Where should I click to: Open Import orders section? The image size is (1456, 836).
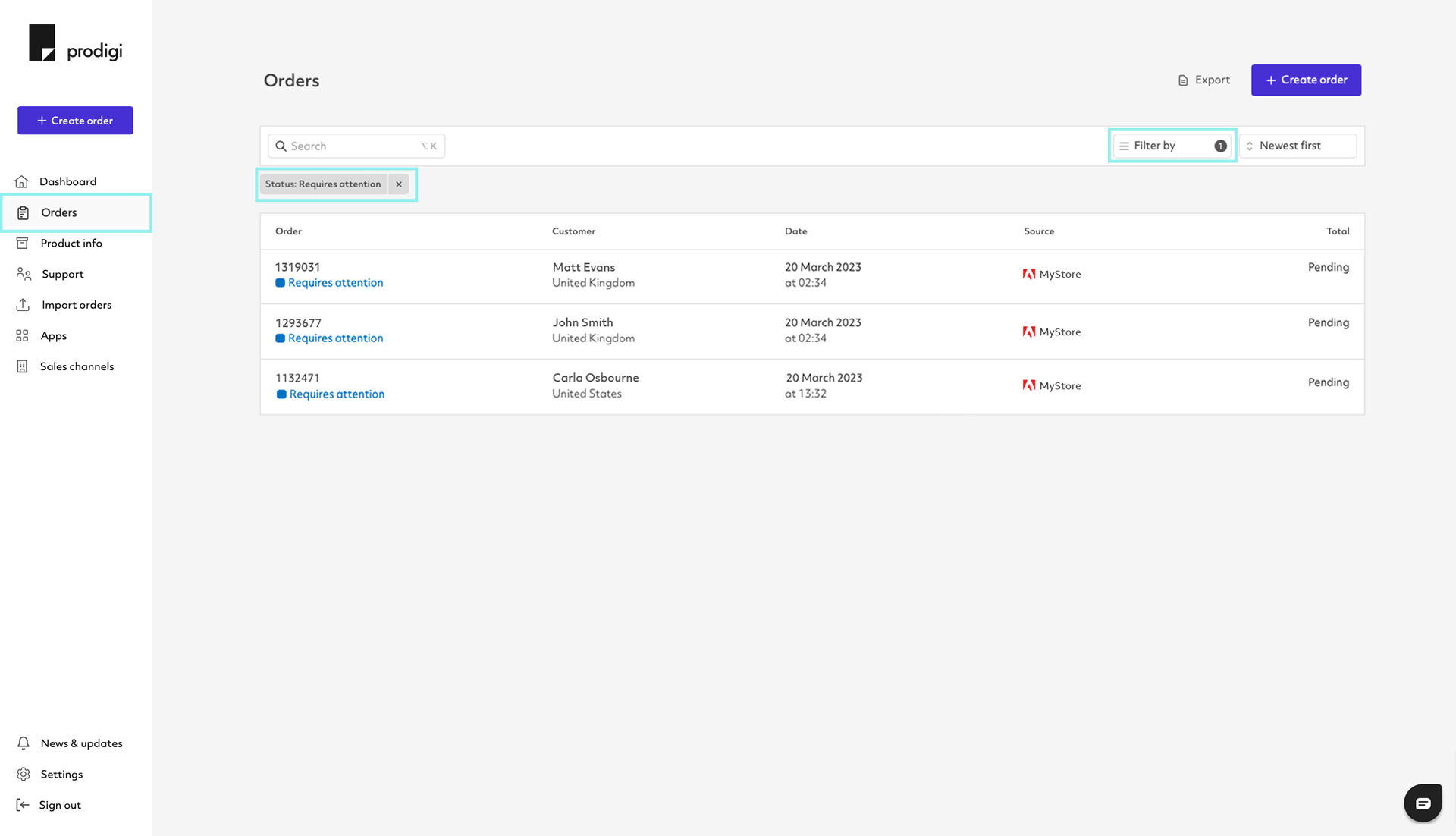pyautogui.click(x=76, y=304)
